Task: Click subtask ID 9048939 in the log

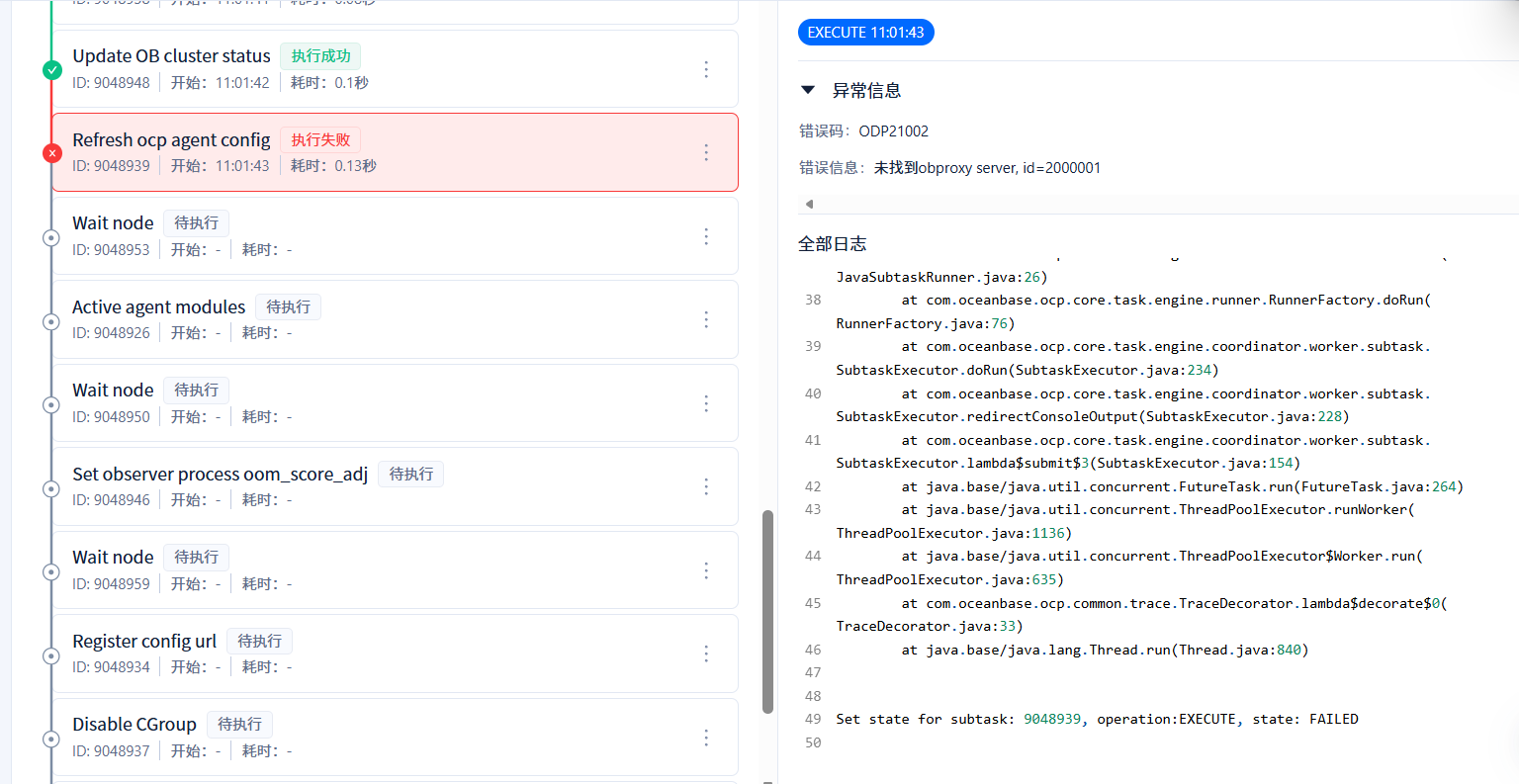Action: [1052, 719]
